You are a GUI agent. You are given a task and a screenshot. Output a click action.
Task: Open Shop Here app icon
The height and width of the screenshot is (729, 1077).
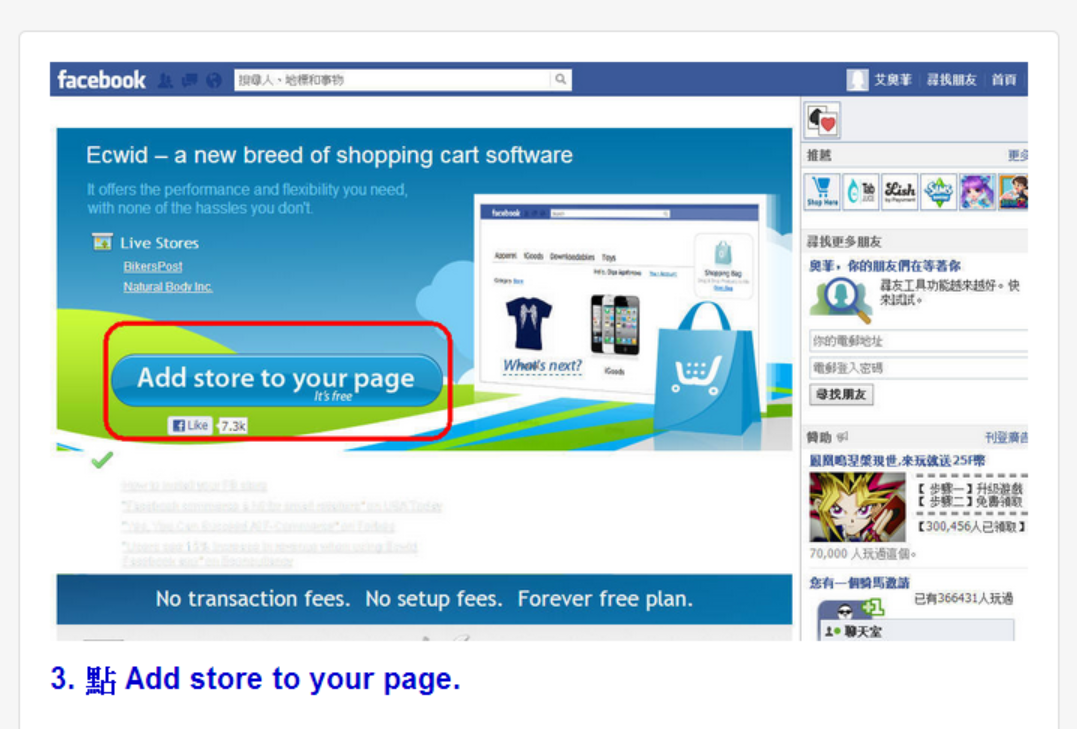[x=822, y=192]
